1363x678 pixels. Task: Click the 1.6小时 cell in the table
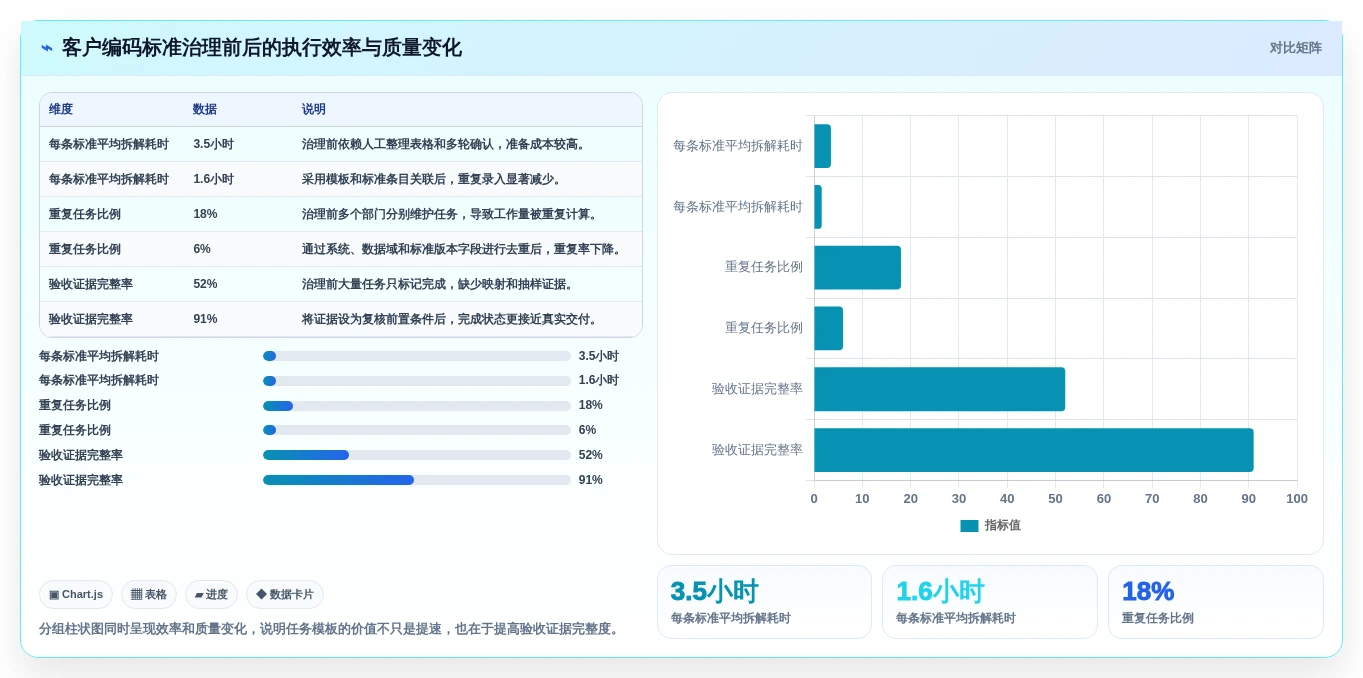click(213, 179)
